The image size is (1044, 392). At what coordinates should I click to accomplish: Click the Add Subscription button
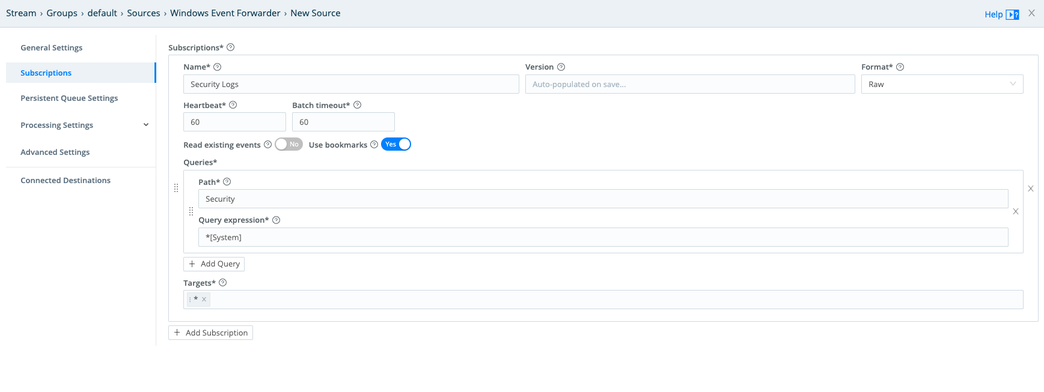(210, 333)
